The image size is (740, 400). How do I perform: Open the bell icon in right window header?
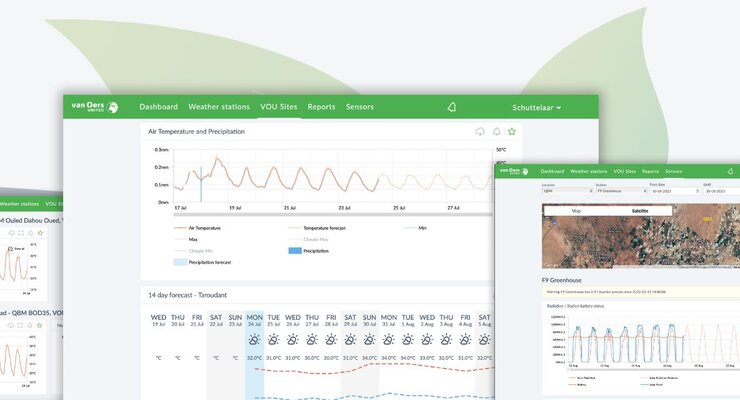point(731,171)
